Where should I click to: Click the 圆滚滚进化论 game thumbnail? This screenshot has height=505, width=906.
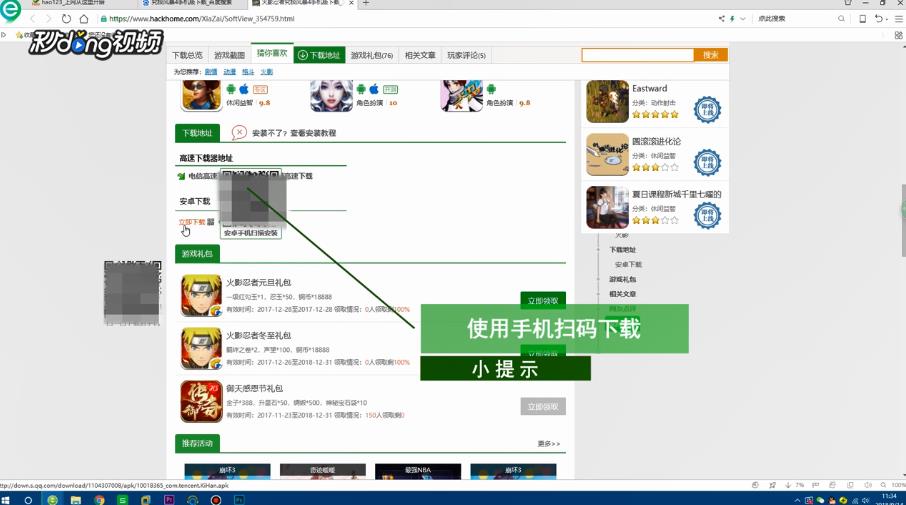[x=607, y=155]
